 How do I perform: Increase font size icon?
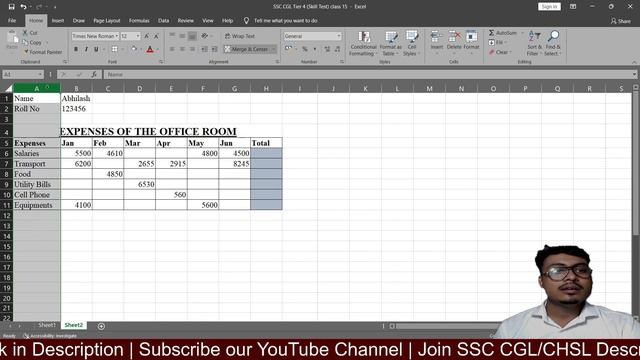pyautogui.click(x=147, y=36)
